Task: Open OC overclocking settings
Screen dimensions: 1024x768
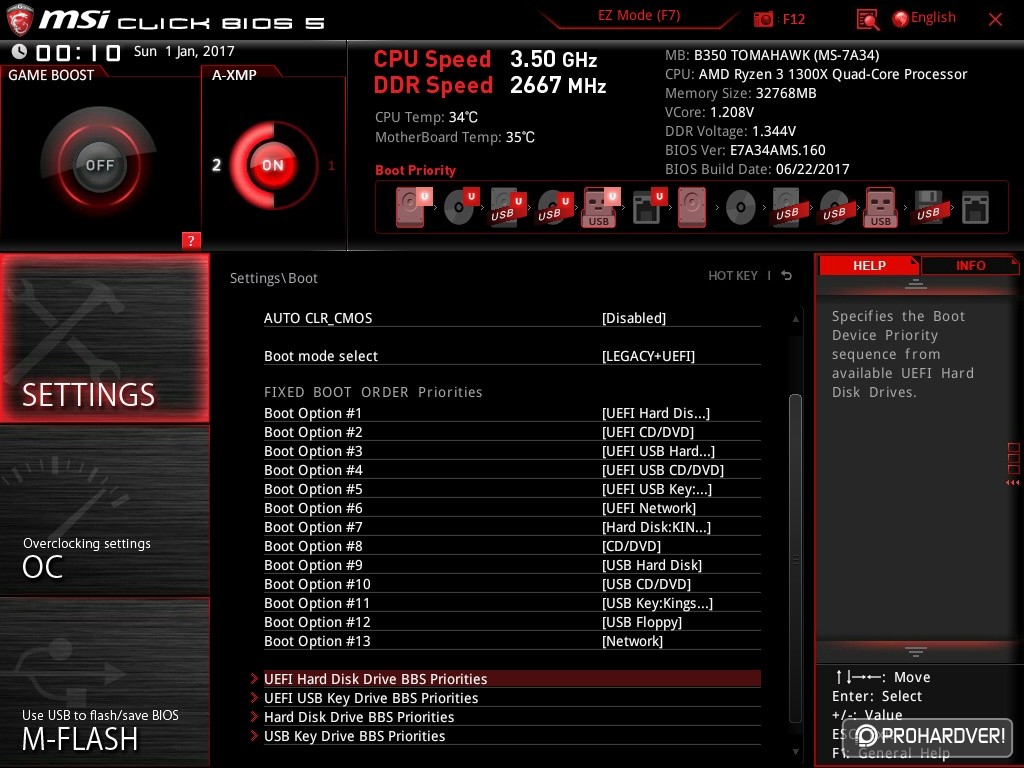Action: (104, 511)
